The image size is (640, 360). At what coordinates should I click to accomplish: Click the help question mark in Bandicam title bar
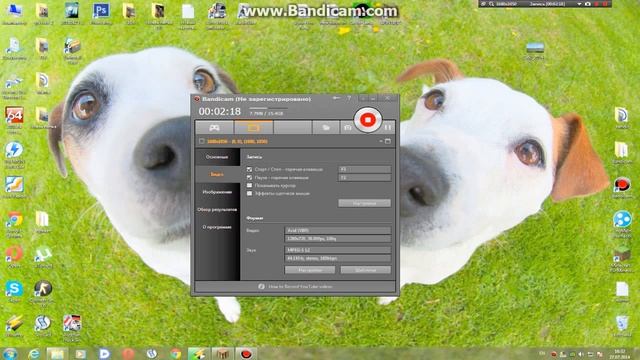pyautogui.click(x=349, y=98)
